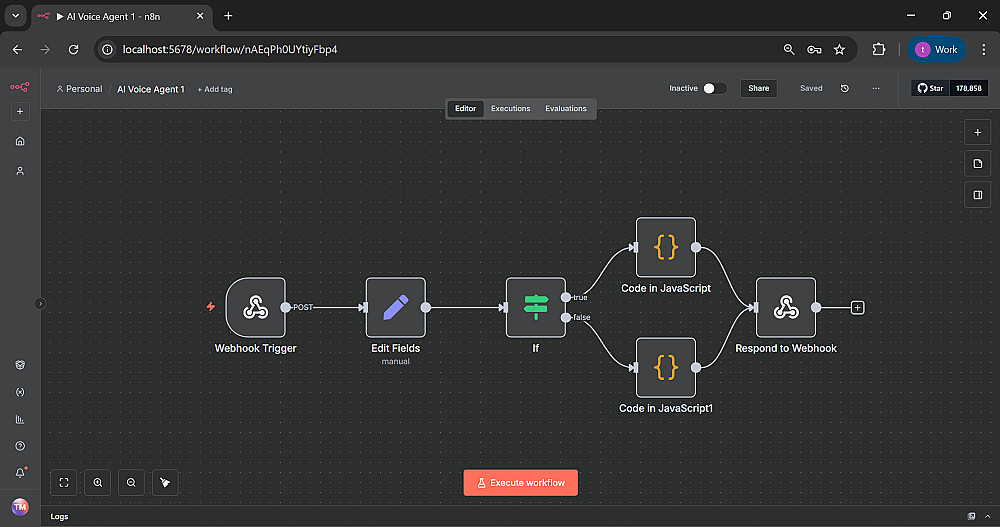Toggle the right side panel view

[977, 195]
